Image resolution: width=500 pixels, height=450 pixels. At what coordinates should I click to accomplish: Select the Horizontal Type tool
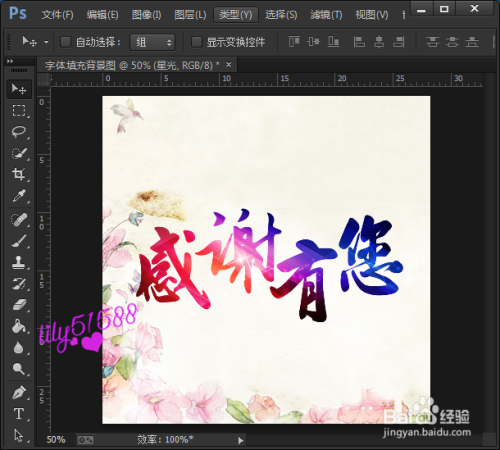click(19, 414)
